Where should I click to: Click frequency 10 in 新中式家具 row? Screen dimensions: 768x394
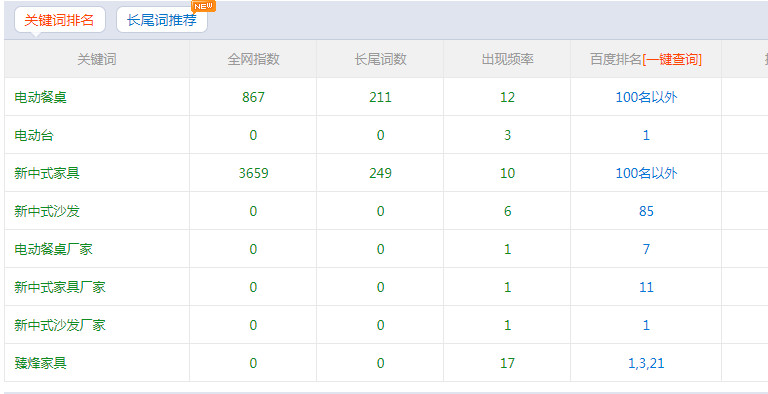pos(507,173)
